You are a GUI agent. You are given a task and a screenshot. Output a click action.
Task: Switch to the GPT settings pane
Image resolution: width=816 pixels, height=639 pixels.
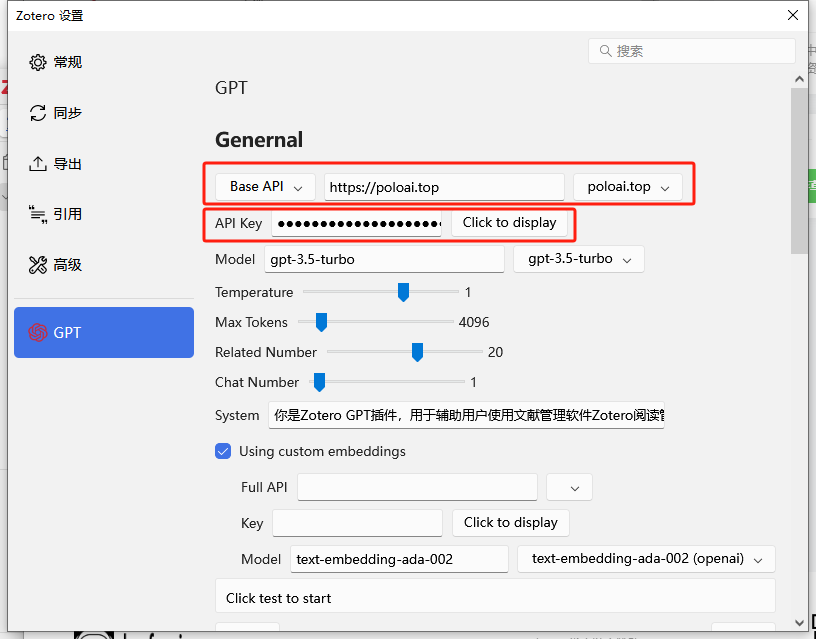click(x=104, y=333)
